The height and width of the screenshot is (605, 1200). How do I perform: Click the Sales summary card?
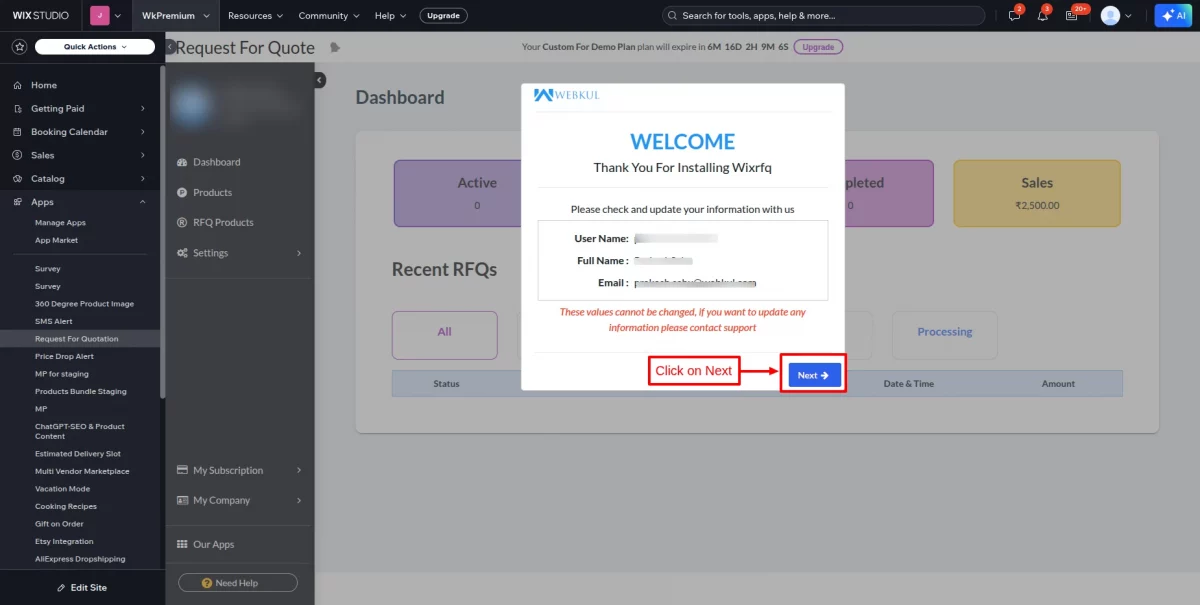pyautogui.click(x=1037, y=193)
